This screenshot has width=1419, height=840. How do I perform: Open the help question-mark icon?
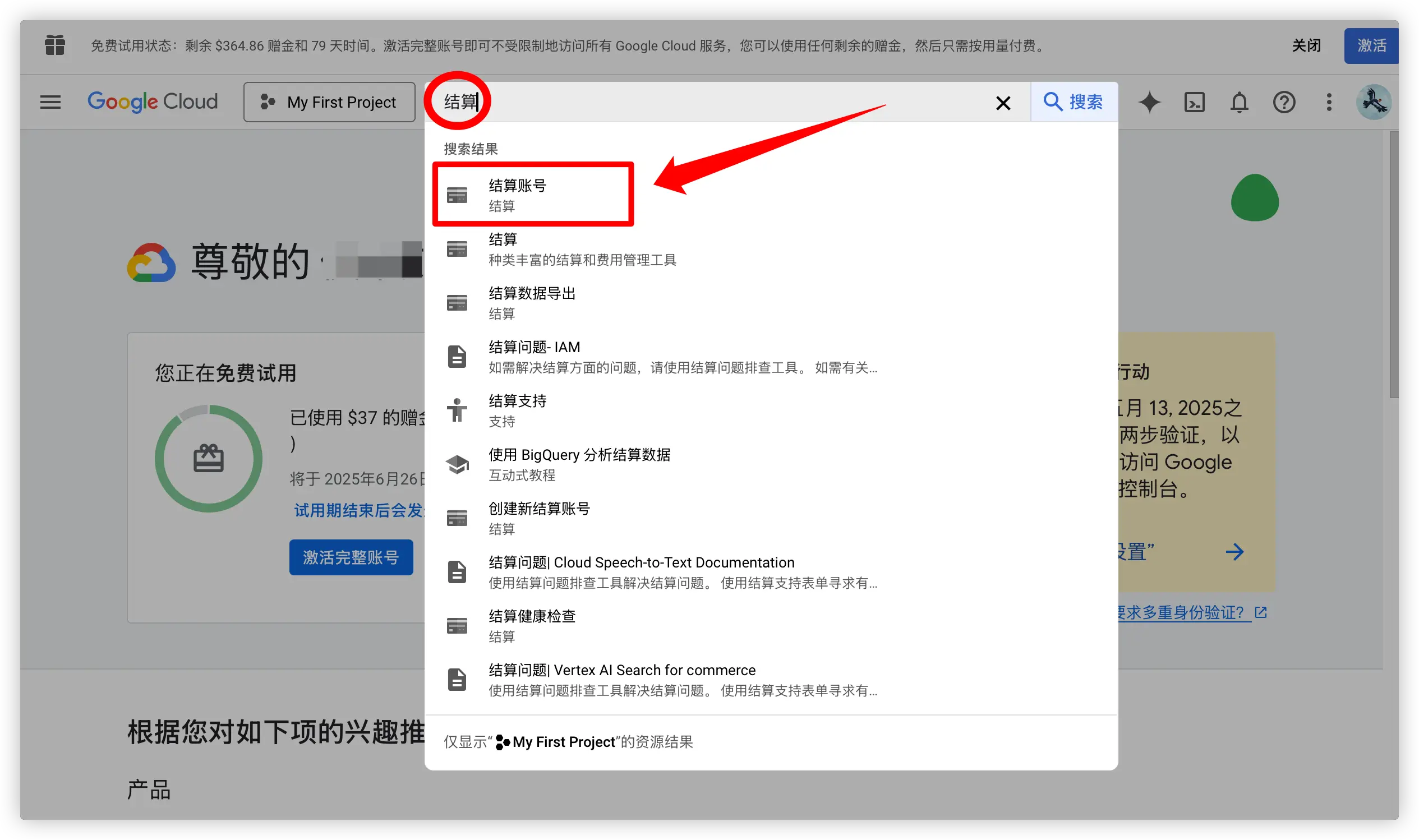coord(1283,103)
